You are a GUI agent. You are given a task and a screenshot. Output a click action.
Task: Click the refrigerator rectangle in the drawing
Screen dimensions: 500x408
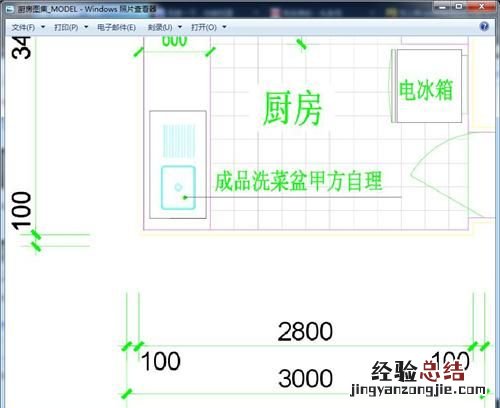(x=429, y=86)
